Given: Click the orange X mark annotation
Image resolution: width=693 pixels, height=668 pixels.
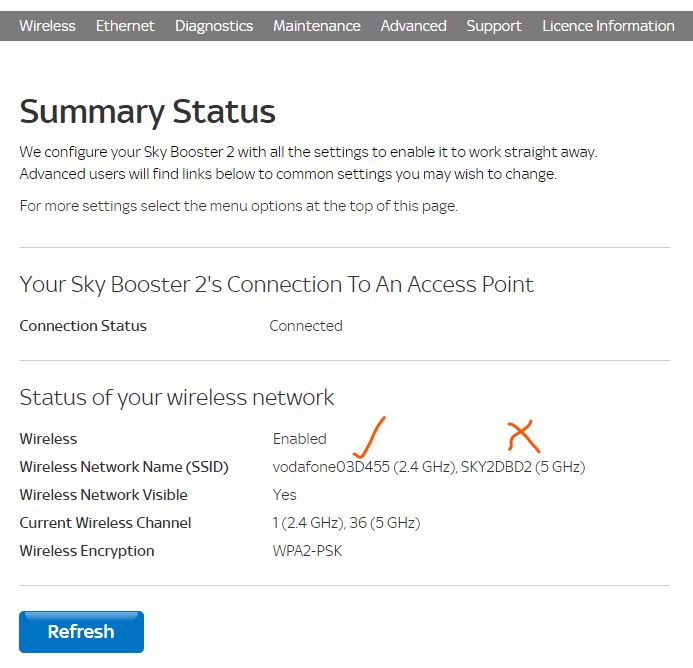Looking at the screenshot, I should (x=523, y=435).
